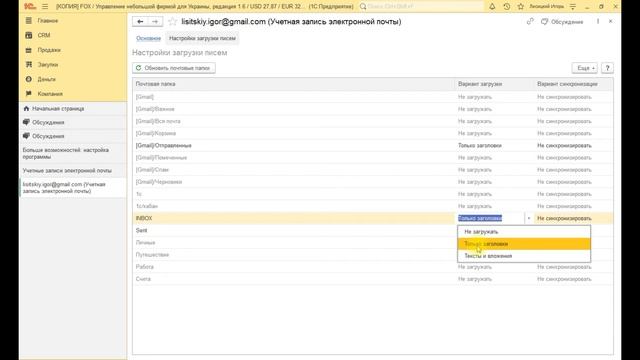640x360 pixels.
Task: Open the history clock icon
Action: 507,7
